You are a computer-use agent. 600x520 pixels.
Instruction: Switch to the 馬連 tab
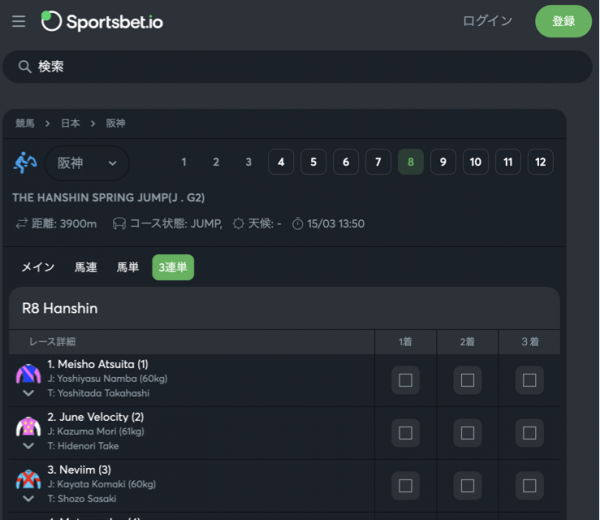point(85,267)
